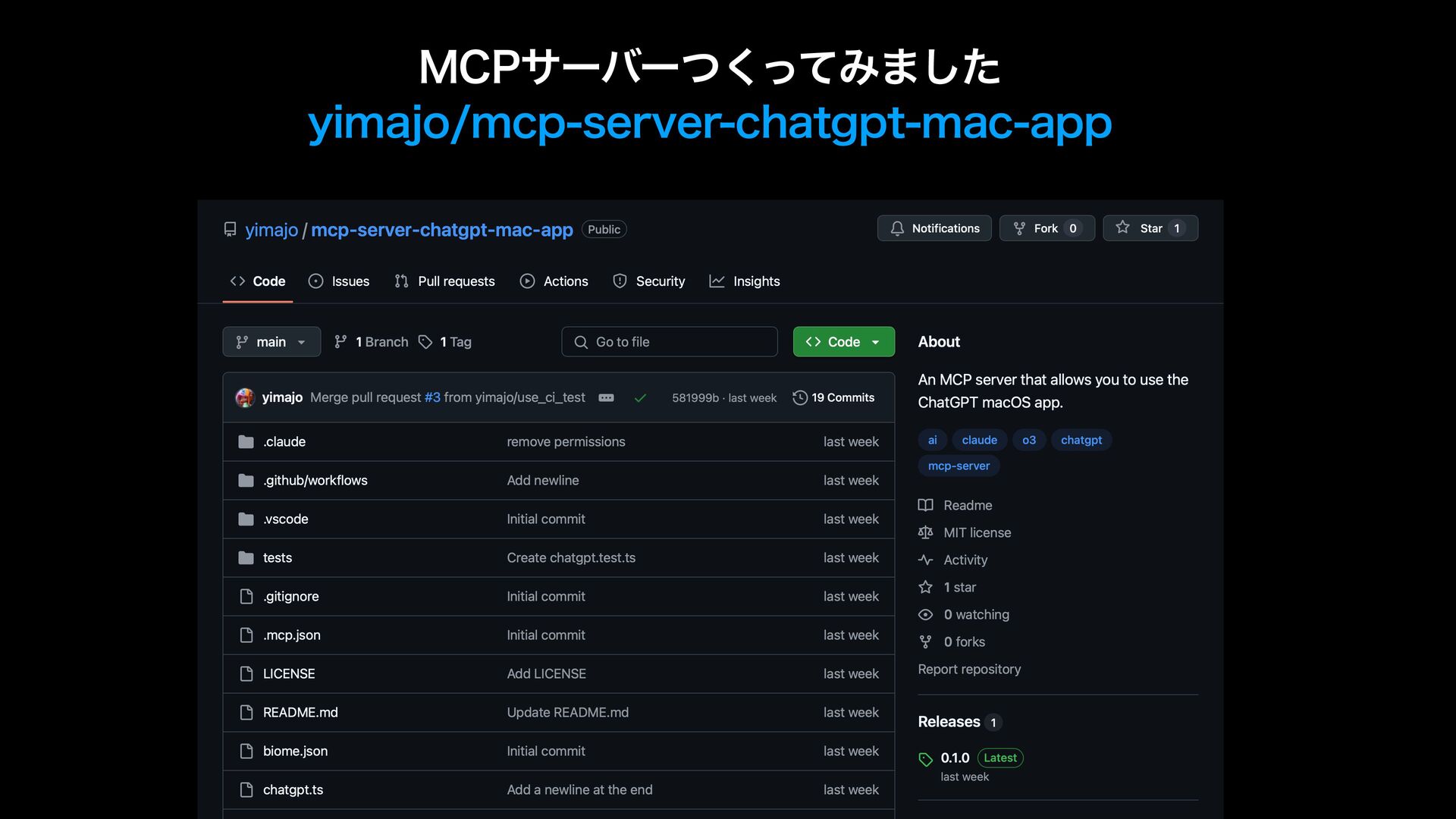This screenshot has height=819, width=1456.
Task: Open the main branch dropdown
Action: click(271, 342)
